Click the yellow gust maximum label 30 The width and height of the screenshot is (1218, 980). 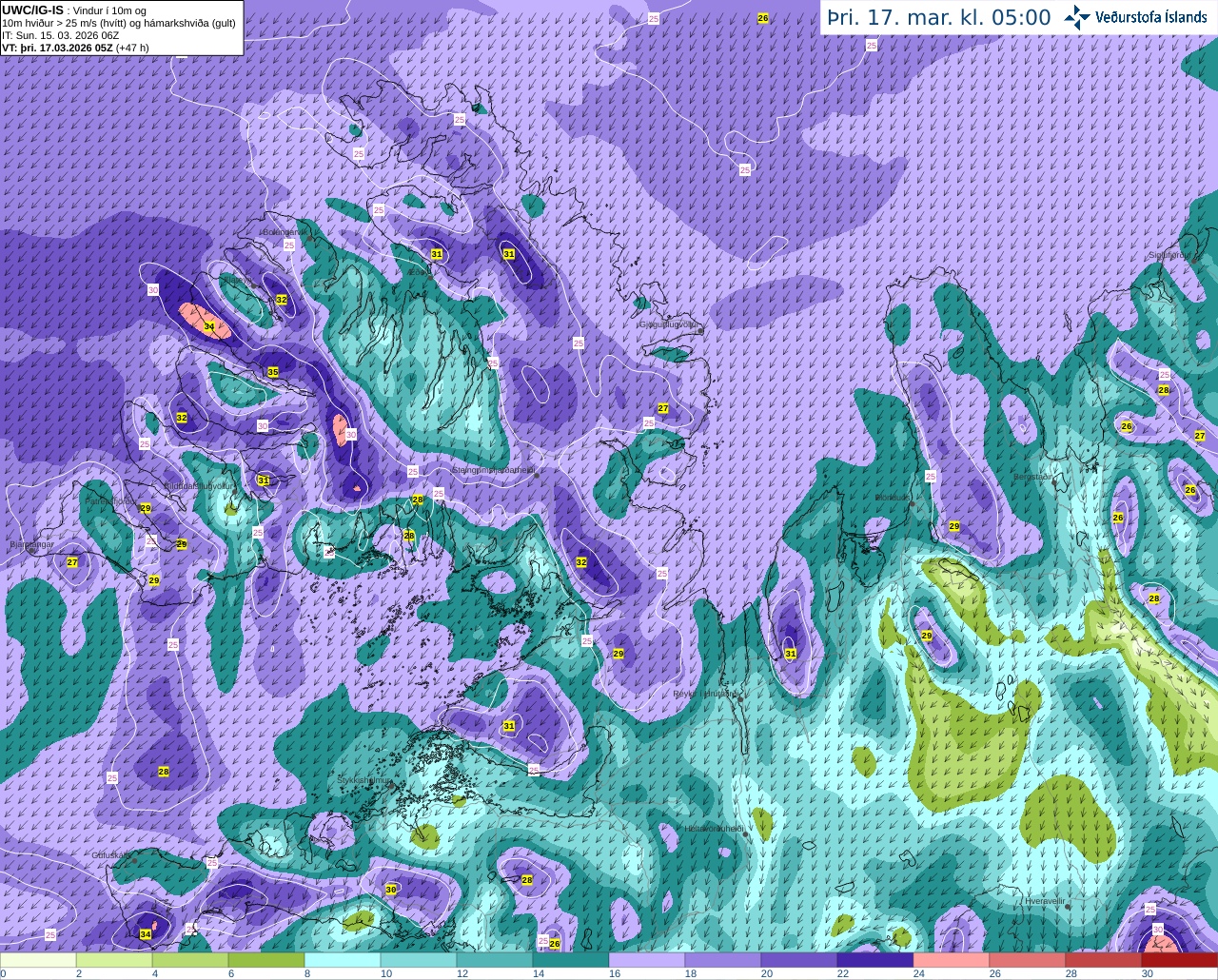391,890
